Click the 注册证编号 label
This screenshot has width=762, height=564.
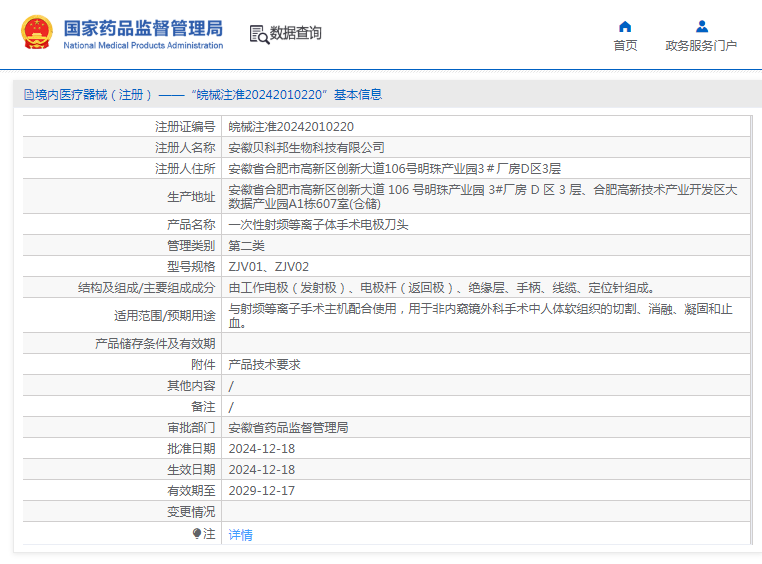[x=185, y=127]
